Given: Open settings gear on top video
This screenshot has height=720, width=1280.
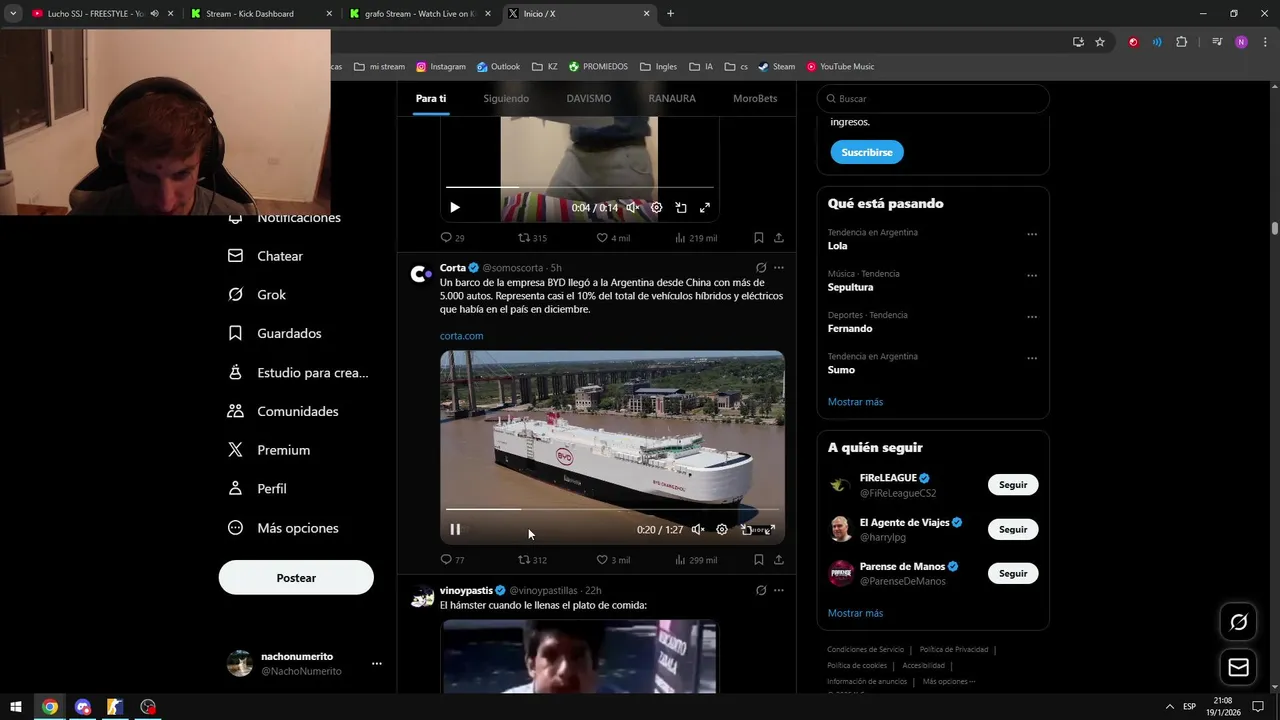Looking at the screenshot, I should pyautogui.click(x=657, y=207).
